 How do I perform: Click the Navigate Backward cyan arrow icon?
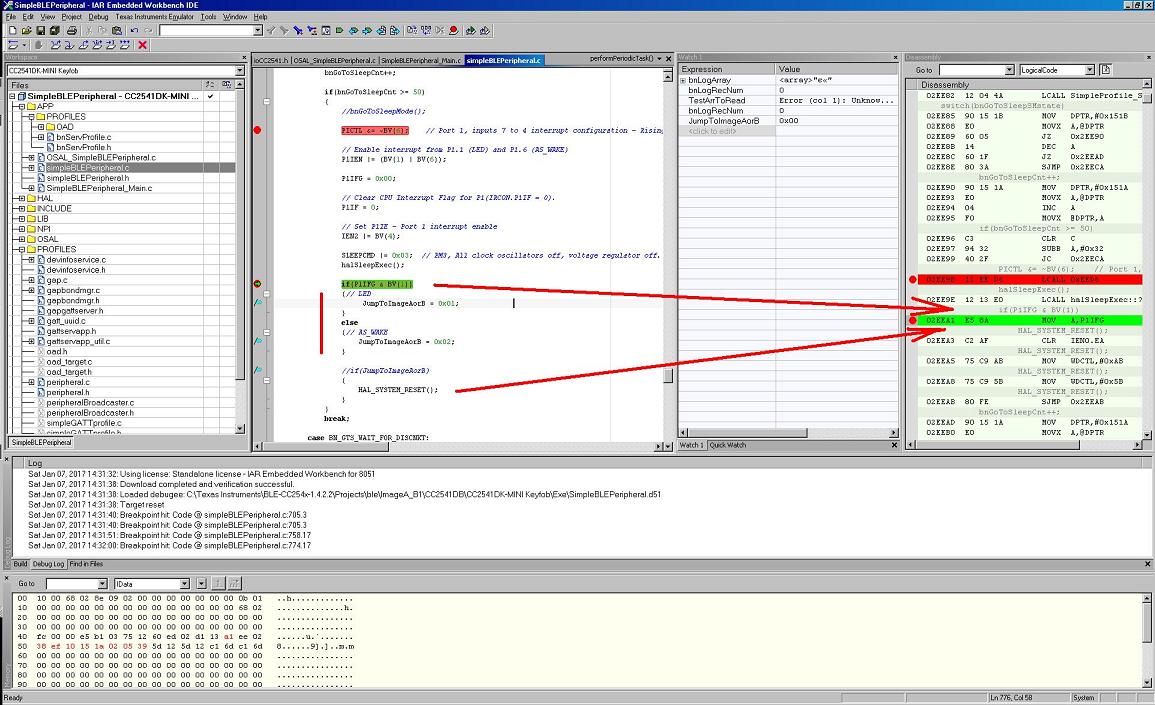[x=354, y=30]
